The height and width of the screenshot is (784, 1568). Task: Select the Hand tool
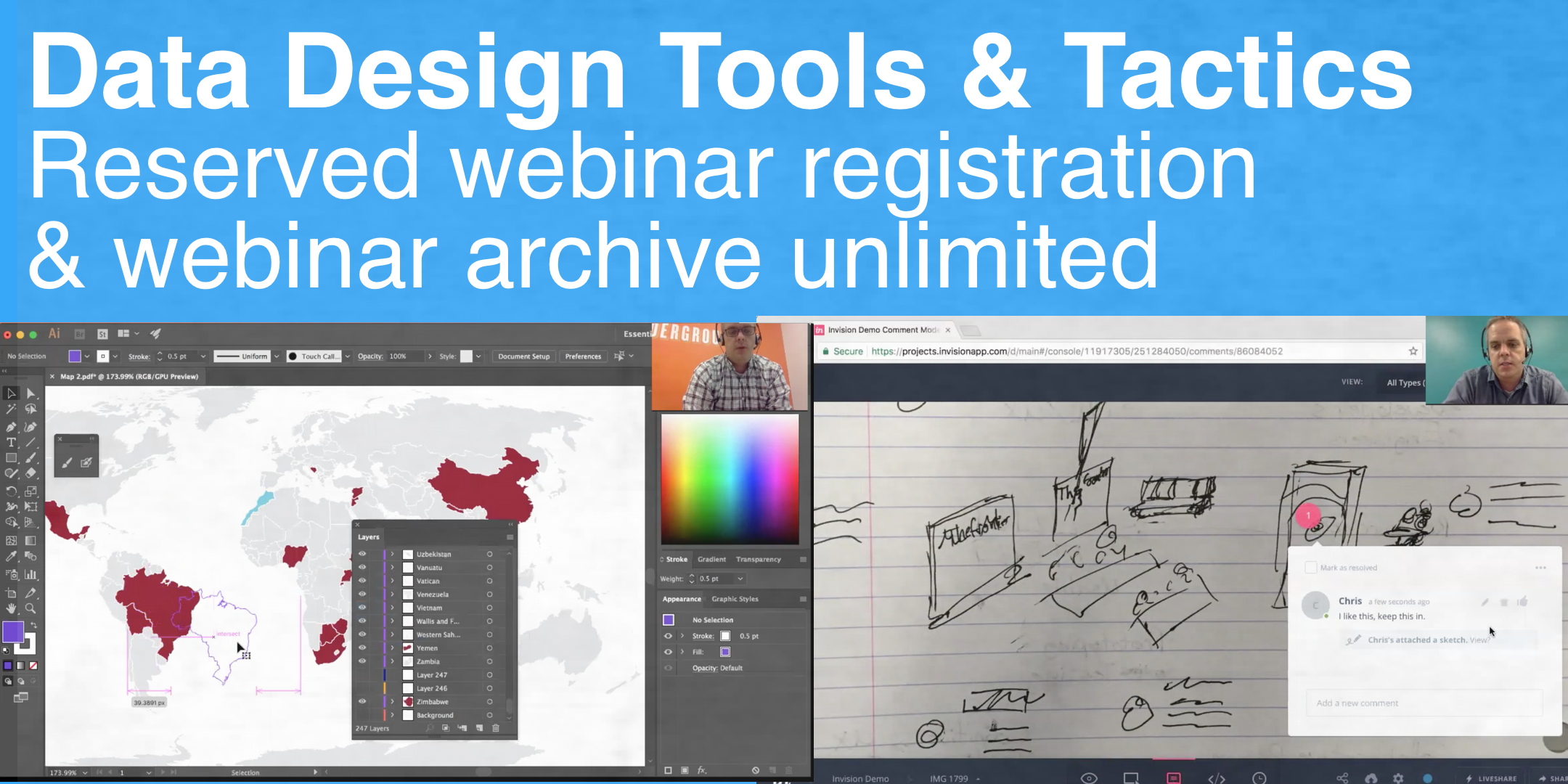coord(11,608)
